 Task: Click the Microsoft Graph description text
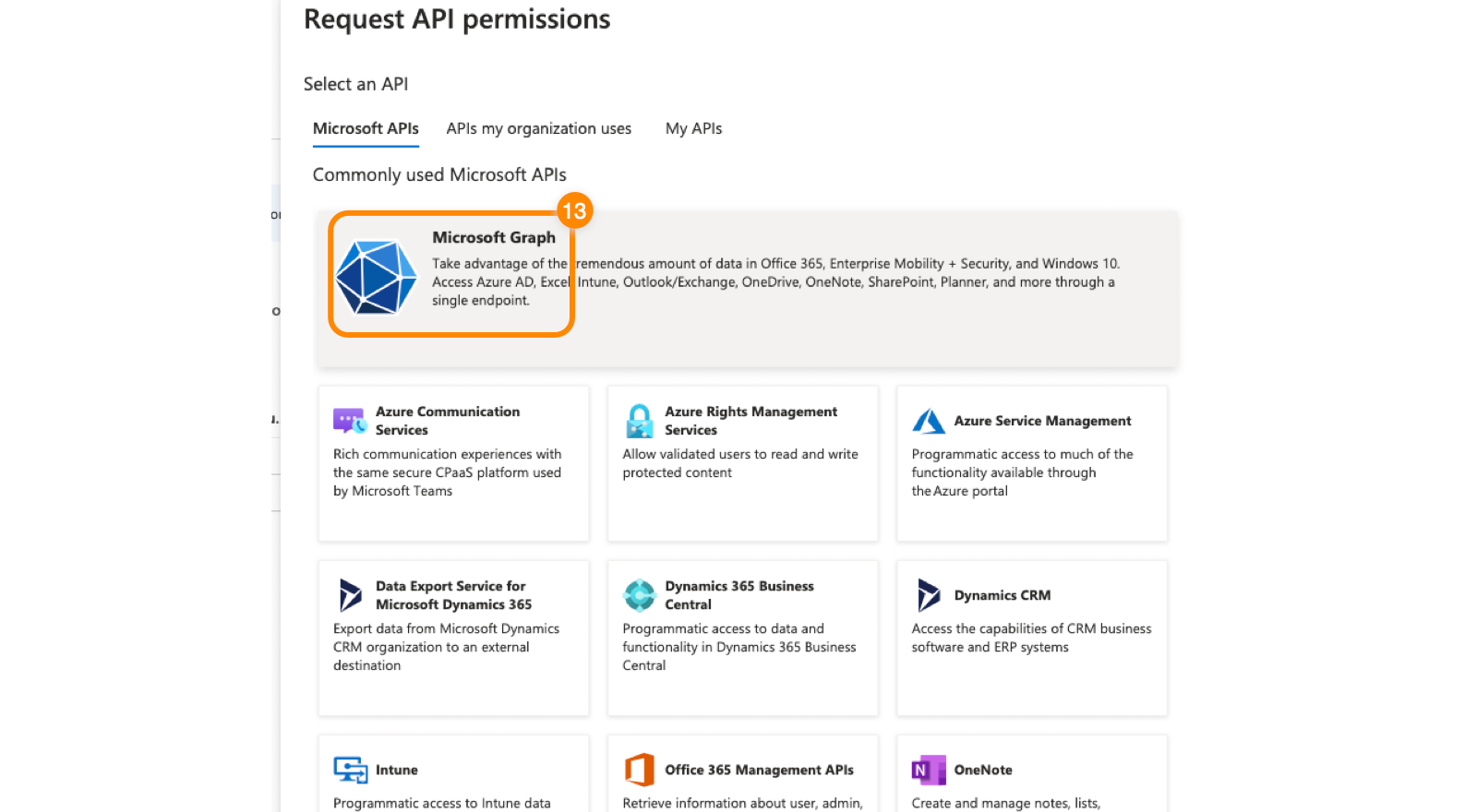click(x=776, y=282)
